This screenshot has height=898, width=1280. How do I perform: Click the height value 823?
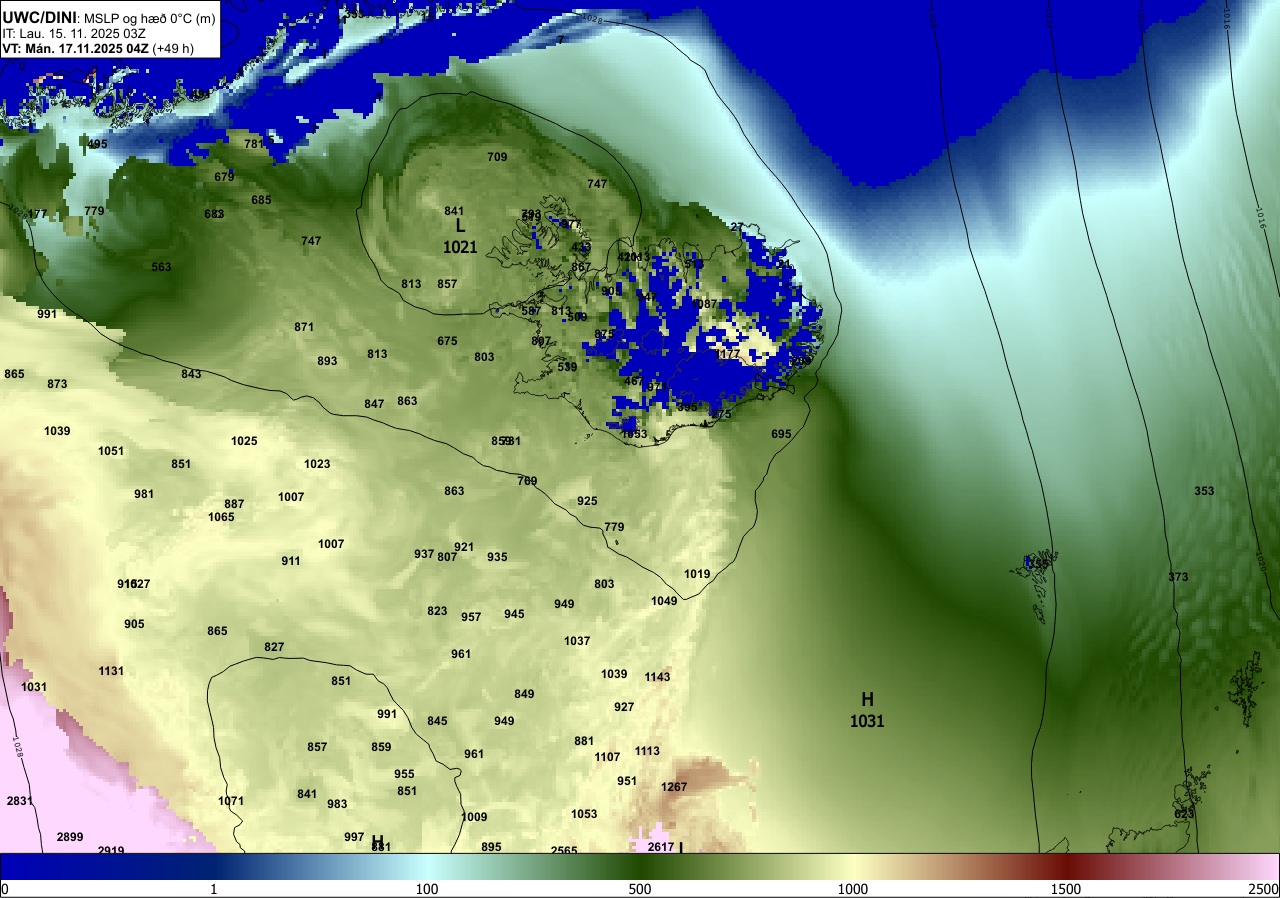(437, 611)
